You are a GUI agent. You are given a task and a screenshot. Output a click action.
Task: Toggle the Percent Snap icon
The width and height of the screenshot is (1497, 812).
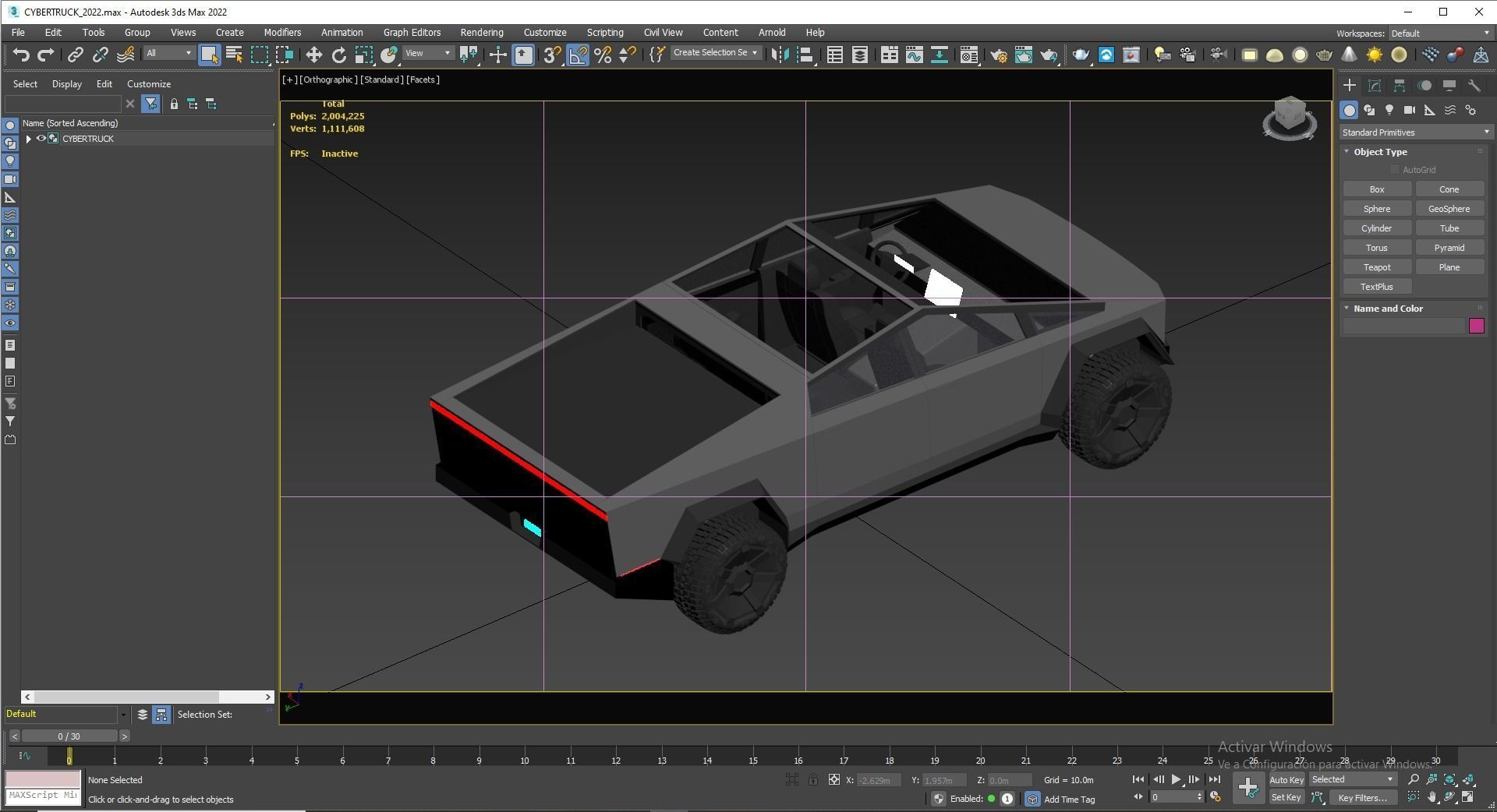pos(602,55)
